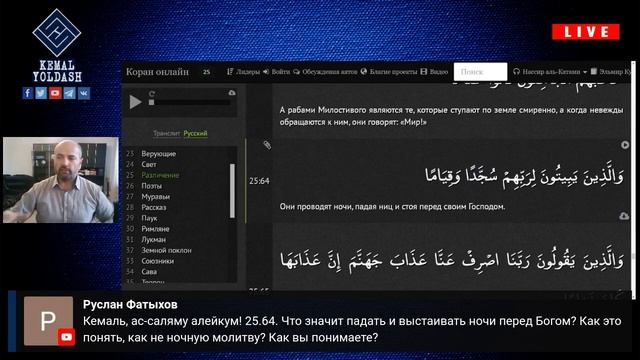Download ayah via cloud icon below 25:64
Viewport: 640px width, 360px height.
click(624, 216)
